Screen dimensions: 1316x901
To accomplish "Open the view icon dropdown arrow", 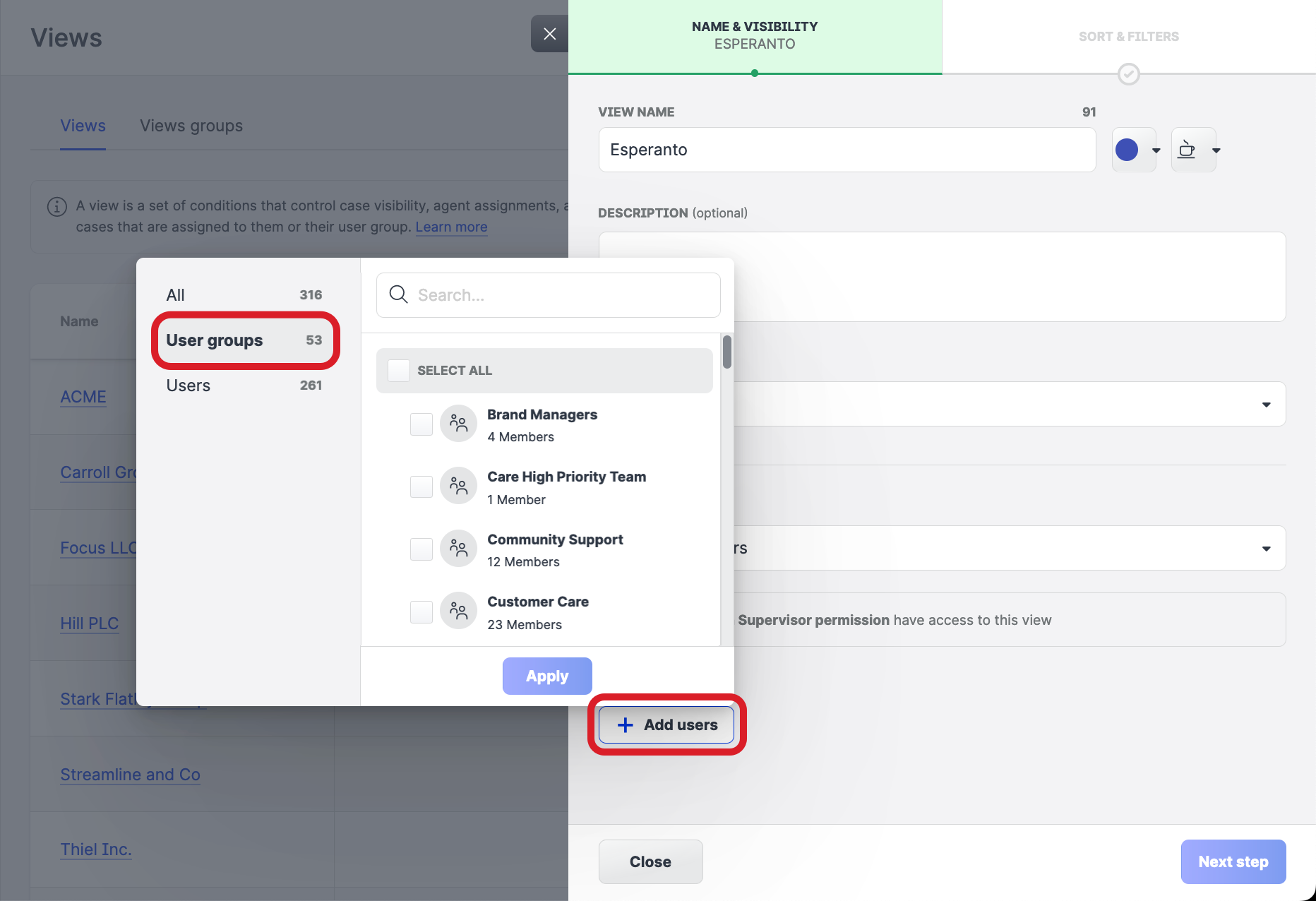I will [1216, 150].
